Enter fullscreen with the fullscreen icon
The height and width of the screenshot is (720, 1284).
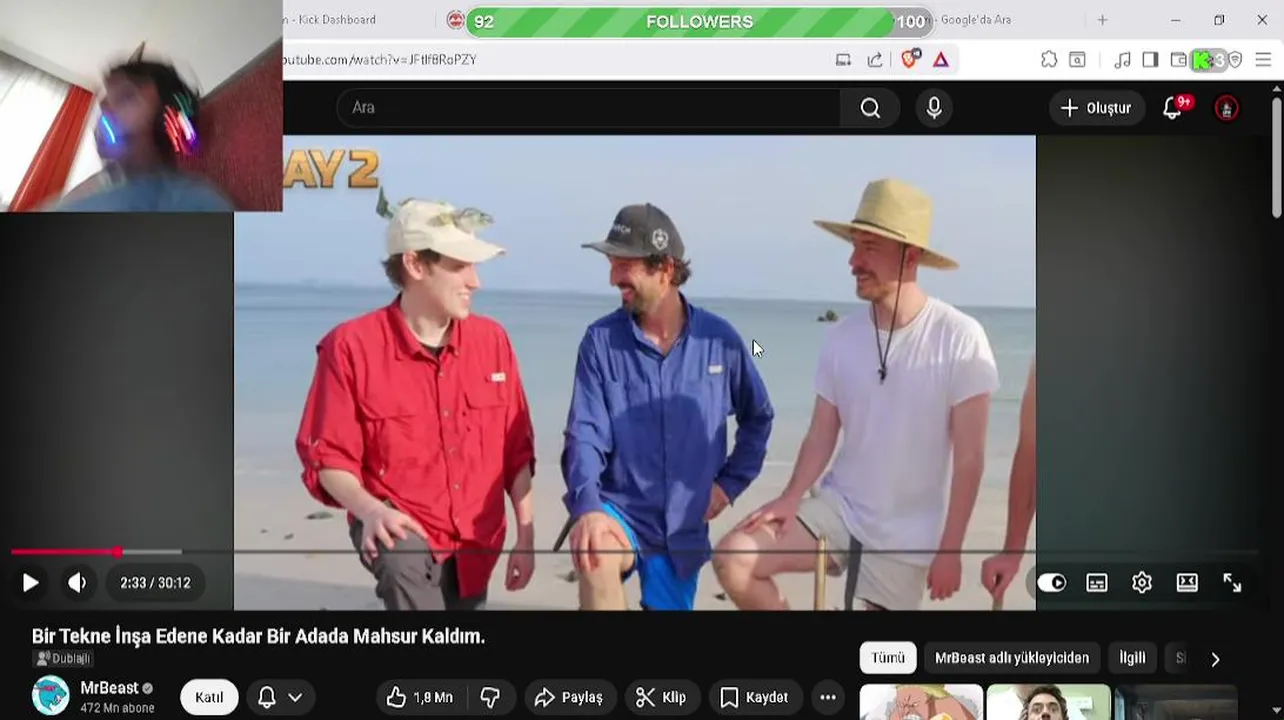pyautogui.click(x=1232, y=583)
